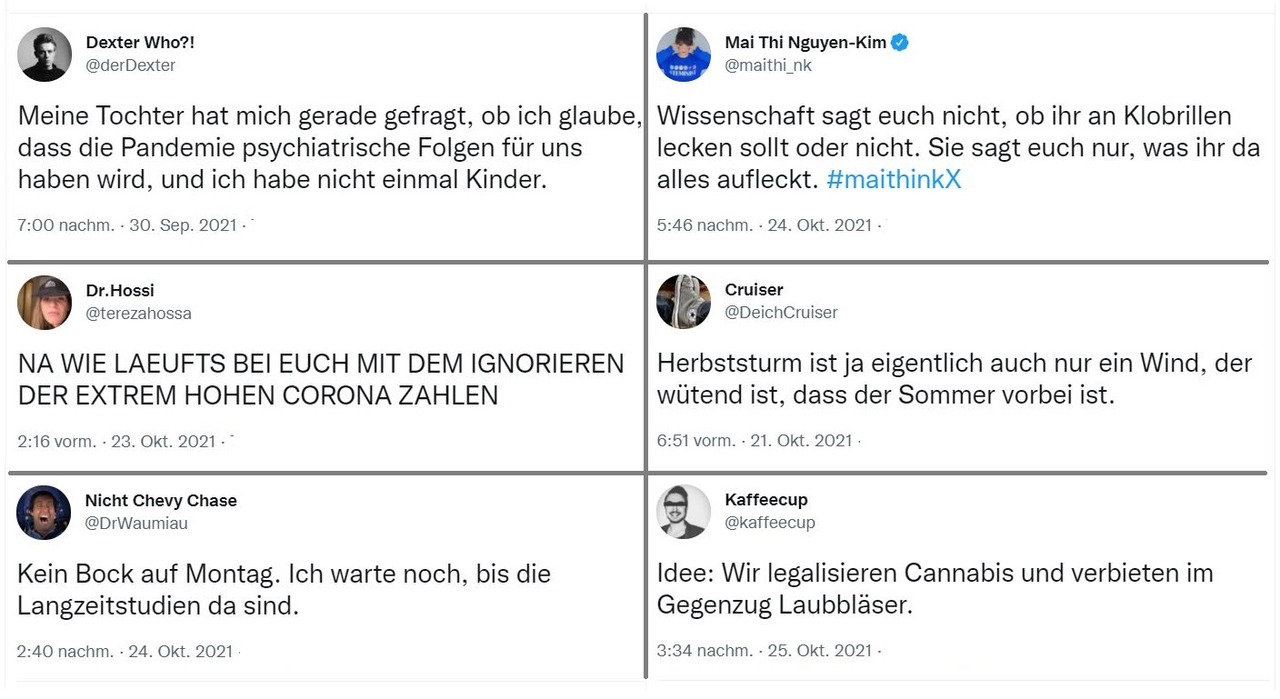The width and height of the screenshot is (1280, 699).
Task: Click the @DrWaumiau handle
Action: [137, 523]
